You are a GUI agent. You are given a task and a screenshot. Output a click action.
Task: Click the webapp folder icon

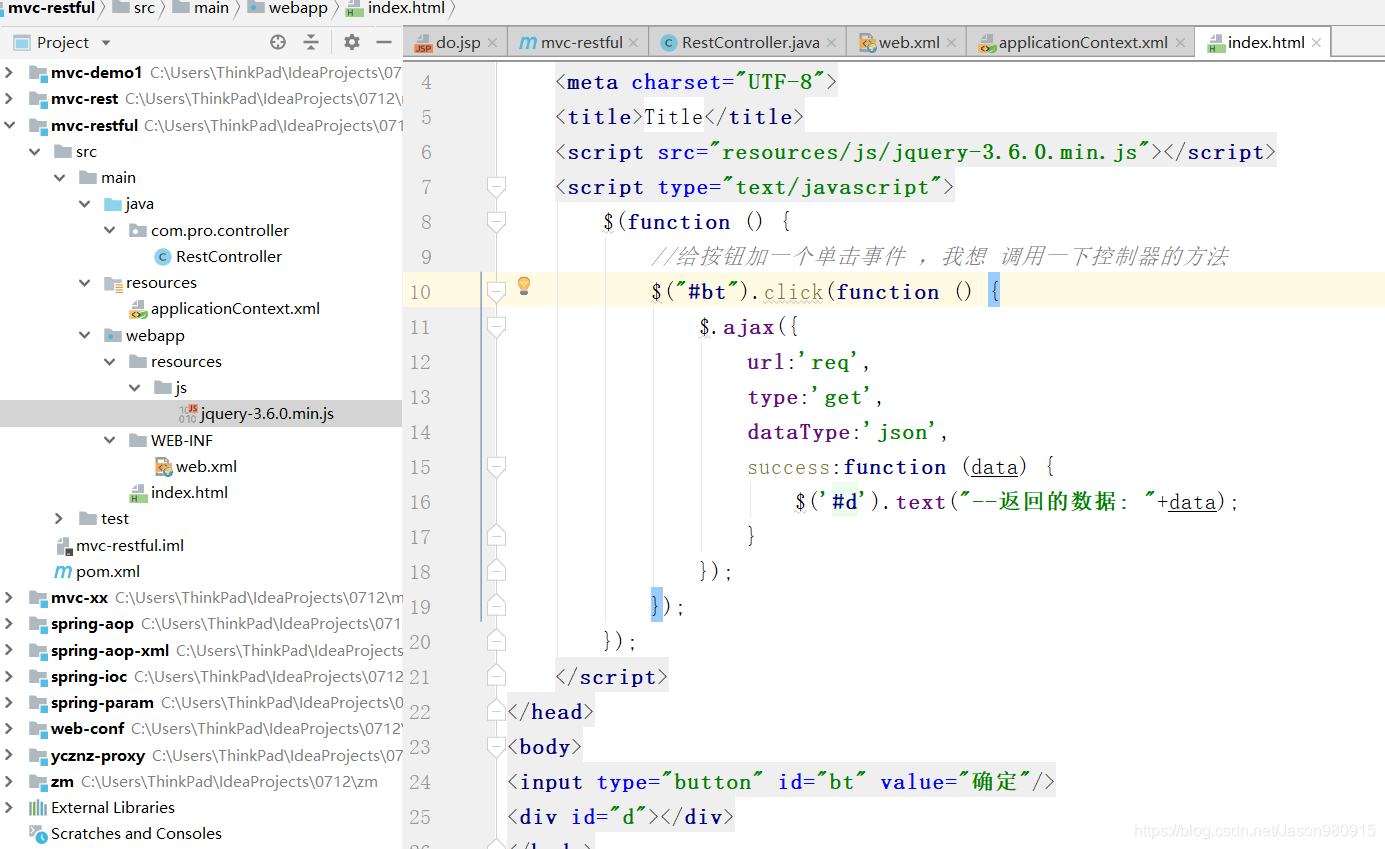113,336
